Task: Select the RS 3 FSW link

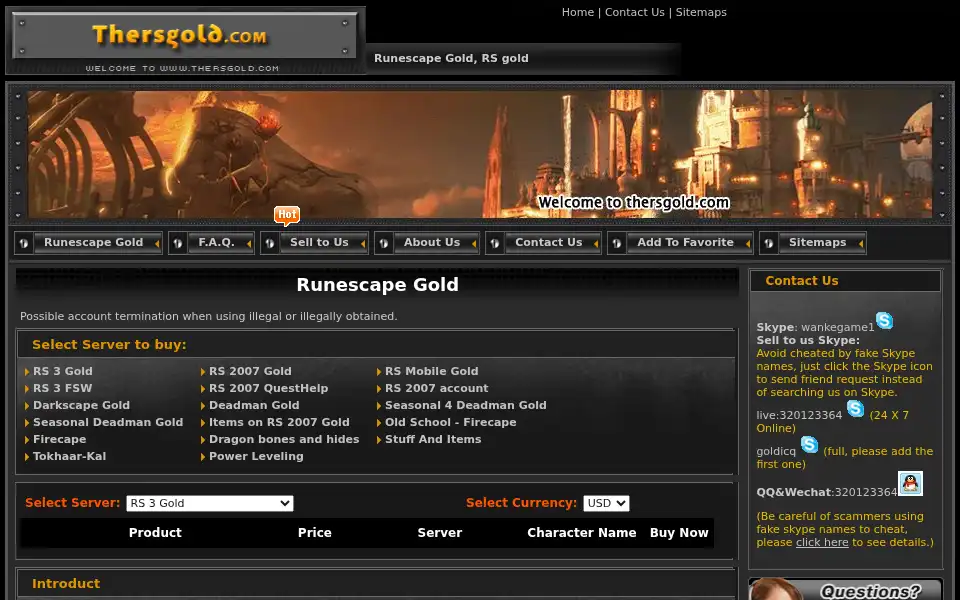Action: tap(62, 388)
